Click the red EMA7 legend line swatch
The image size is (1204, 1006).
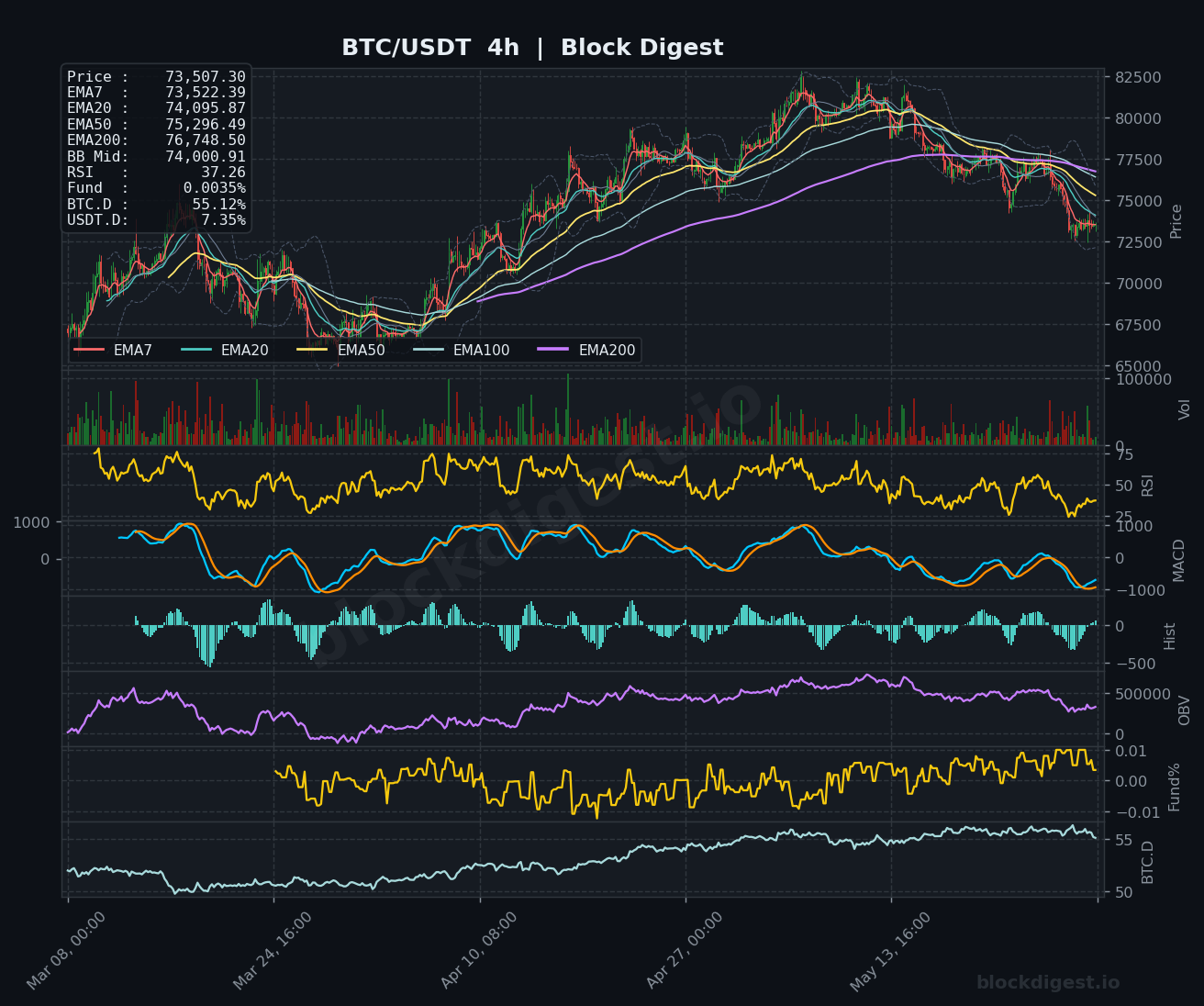(x=89, y=350)
